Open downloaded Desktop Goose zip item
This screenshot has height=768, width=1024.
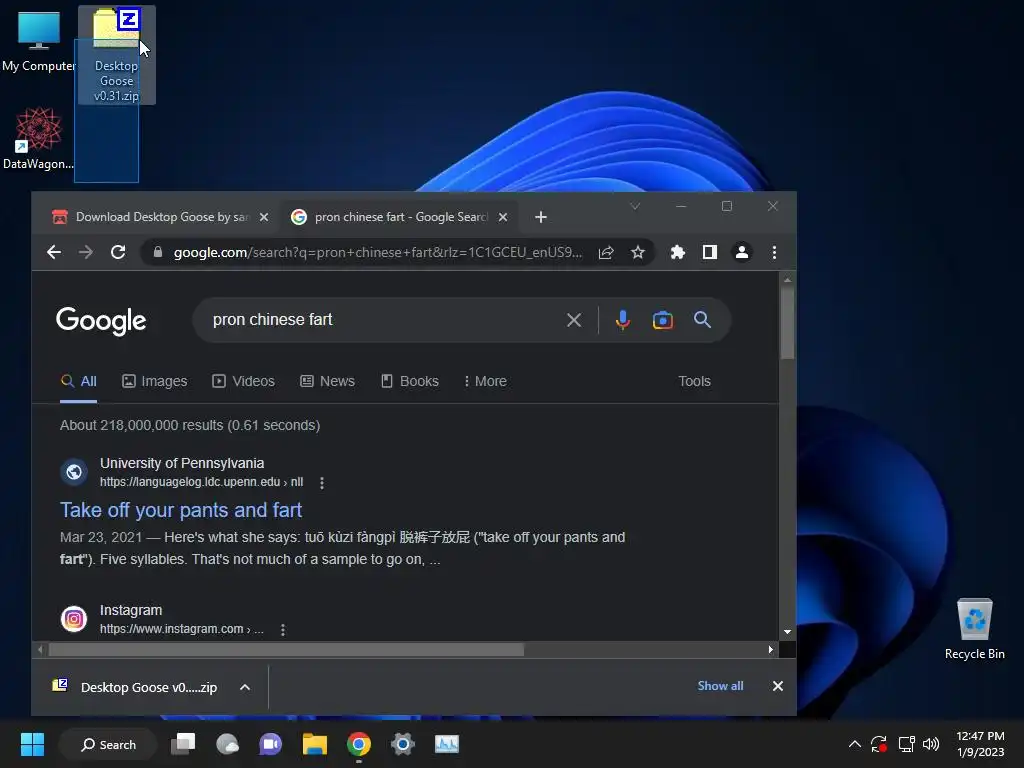(135, 687)
